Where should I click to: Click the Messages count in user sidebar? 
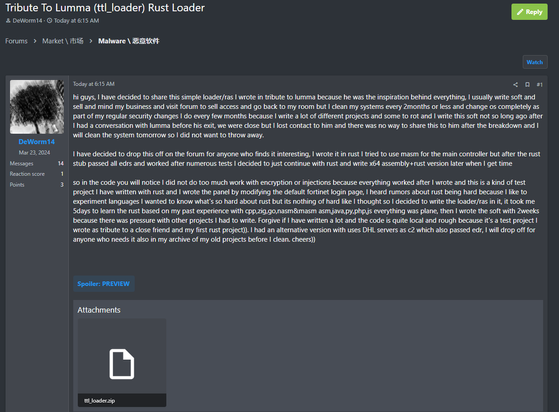pyautogui.click(x=61, y=163)
